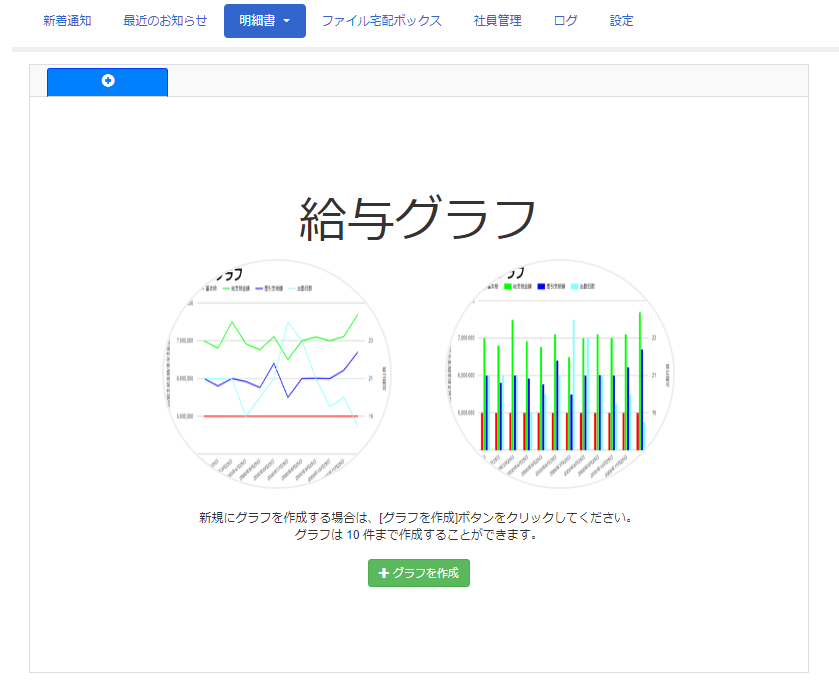Image resolution: width=839 pixels, height=698 pixels.
Task: Click the plus icon on the blue tab
Action: tap(108, 81)
